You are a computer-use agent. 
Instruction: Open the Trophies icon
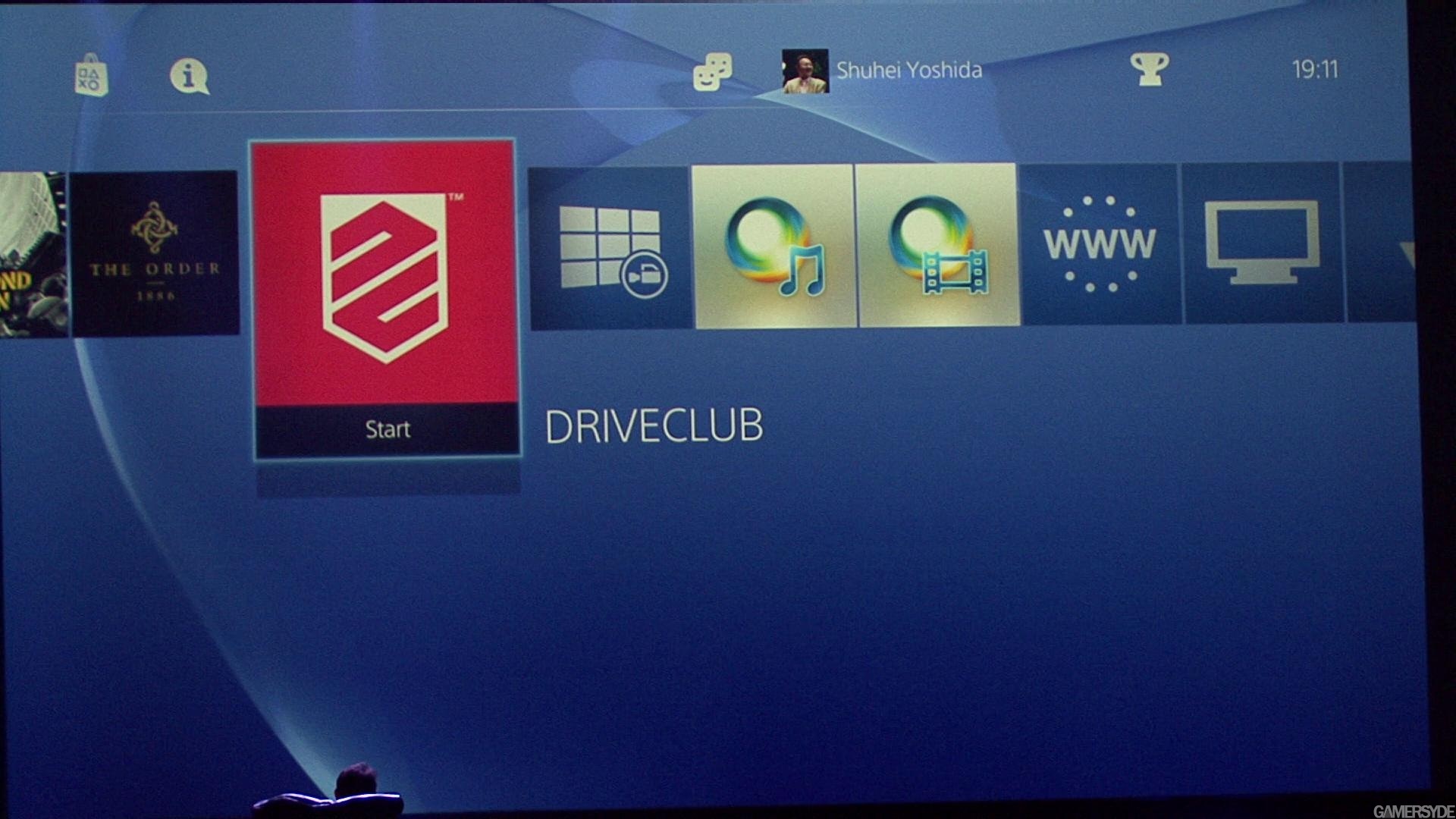pyautogui.click(x=1150, y=70)
